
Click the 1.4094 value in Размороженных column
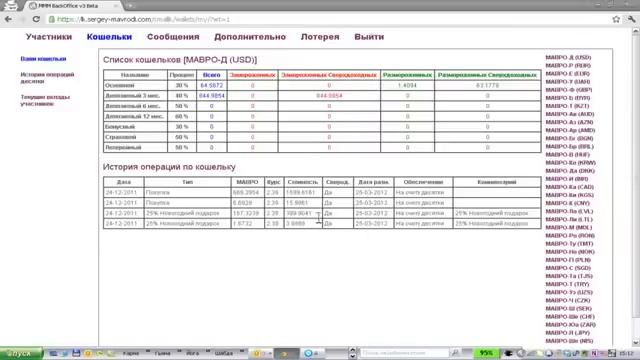pos(407,85)
